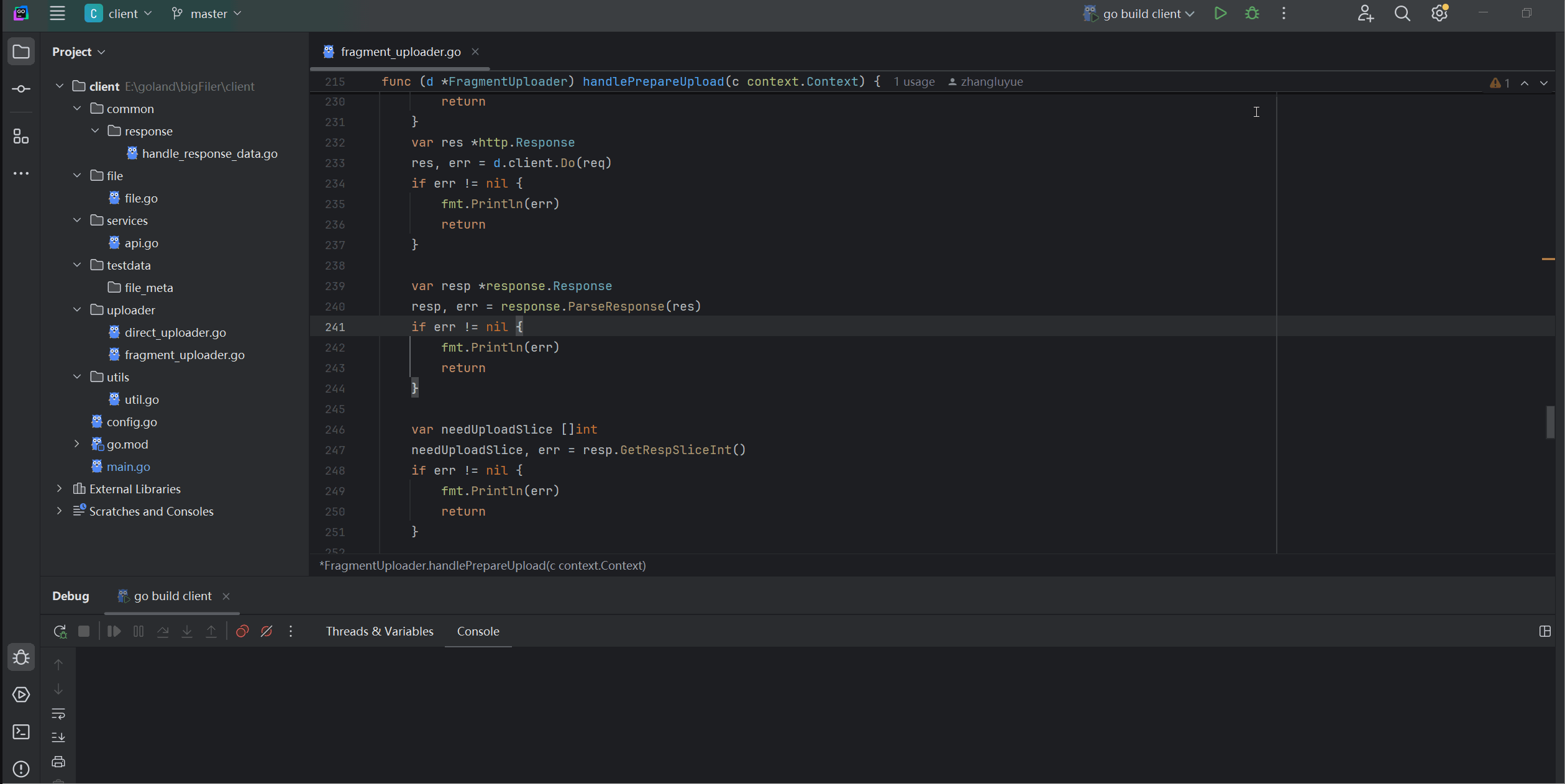
Task: Open config.go file
Action: coord(132,422)
